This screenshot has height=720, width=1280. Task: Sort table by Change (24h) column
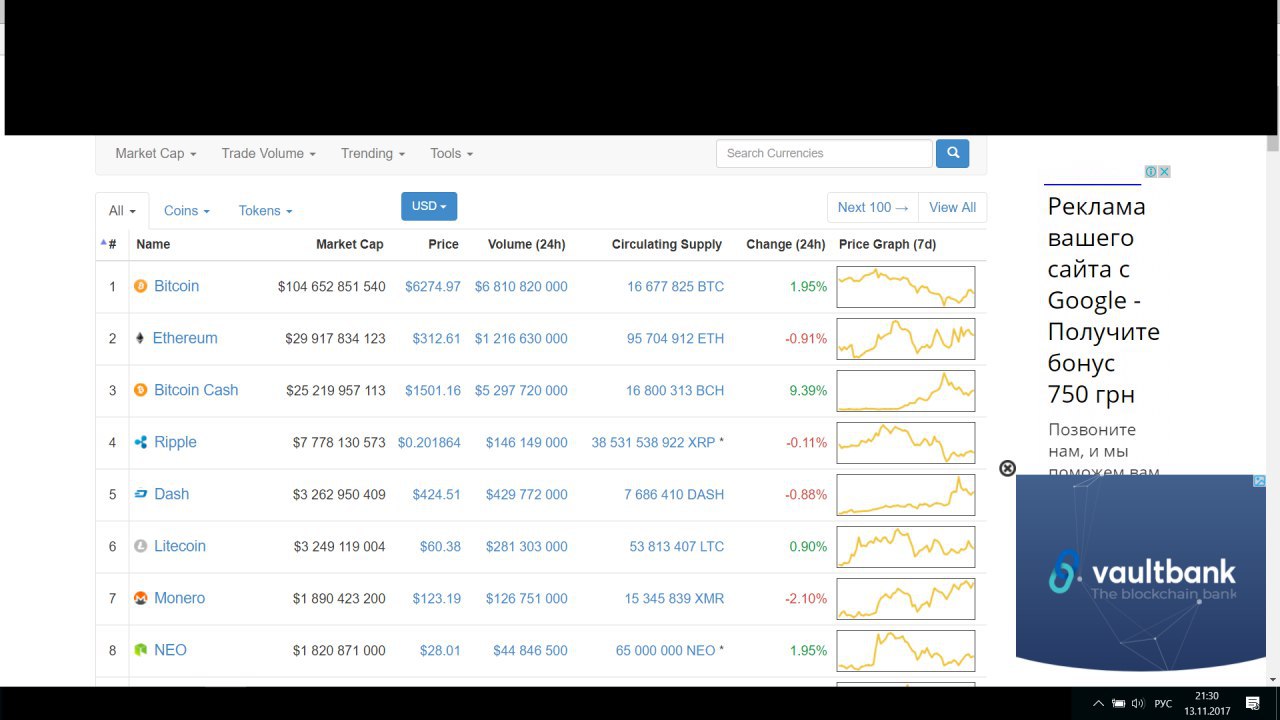[786, 244]
